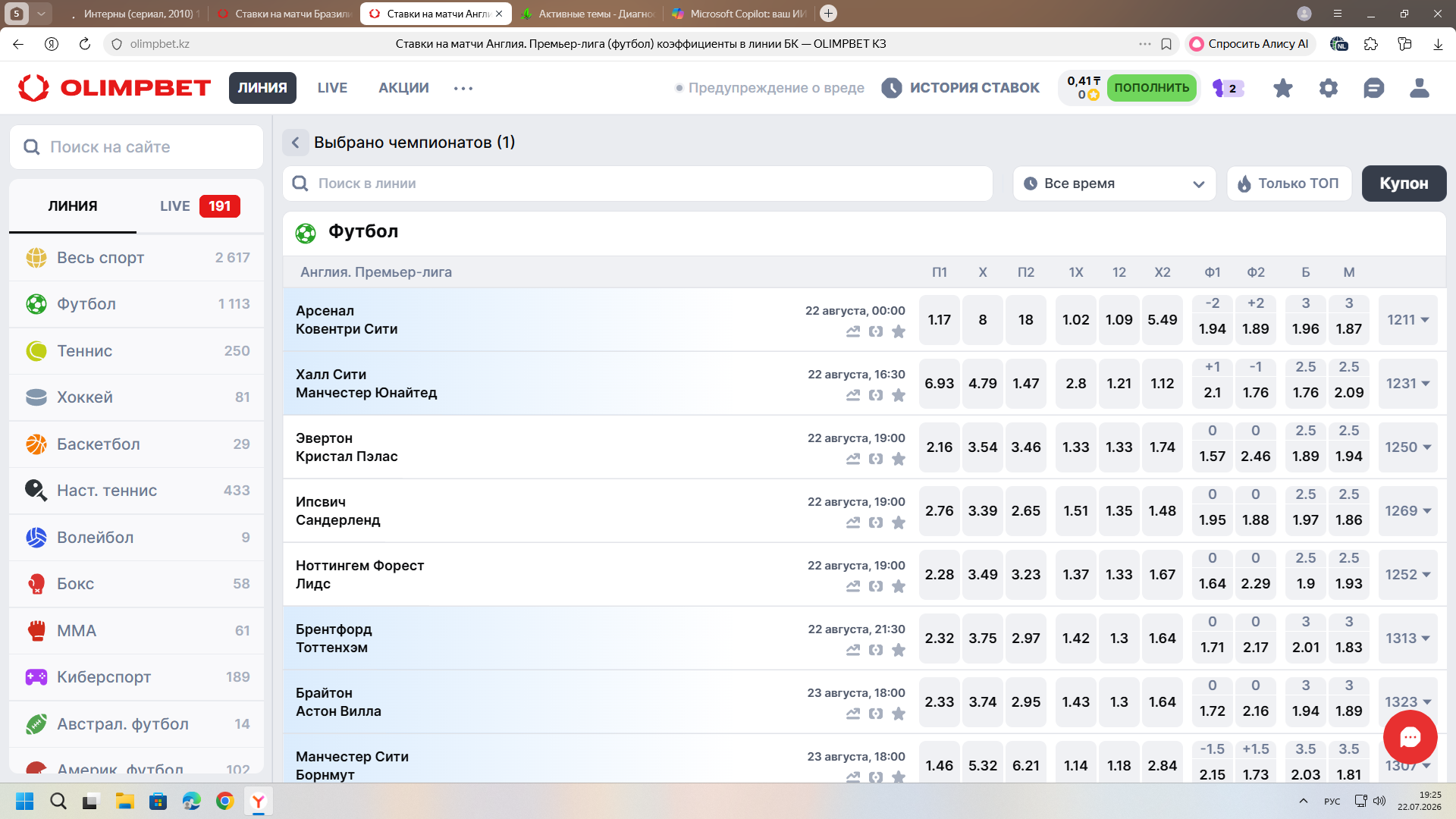
Task: Expand 1211 more markets for Арсенал match
Action: pos(1408,320)
